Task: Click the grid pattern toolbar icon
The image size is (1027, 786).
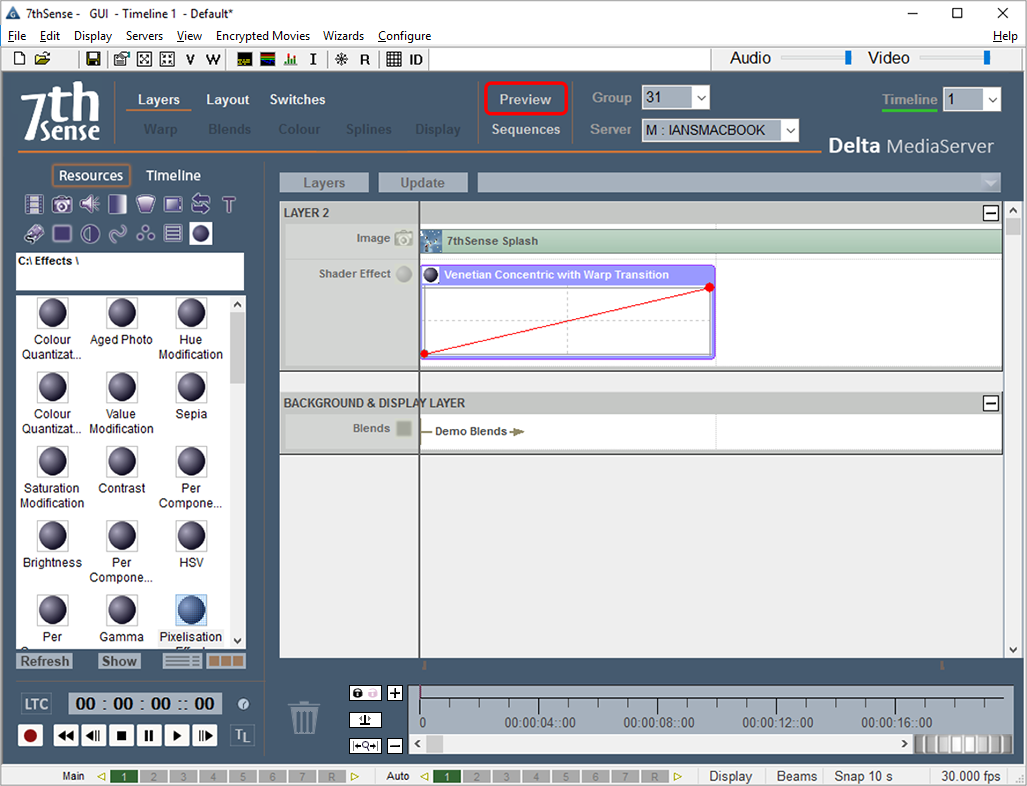Action: [x=394, y=60]
